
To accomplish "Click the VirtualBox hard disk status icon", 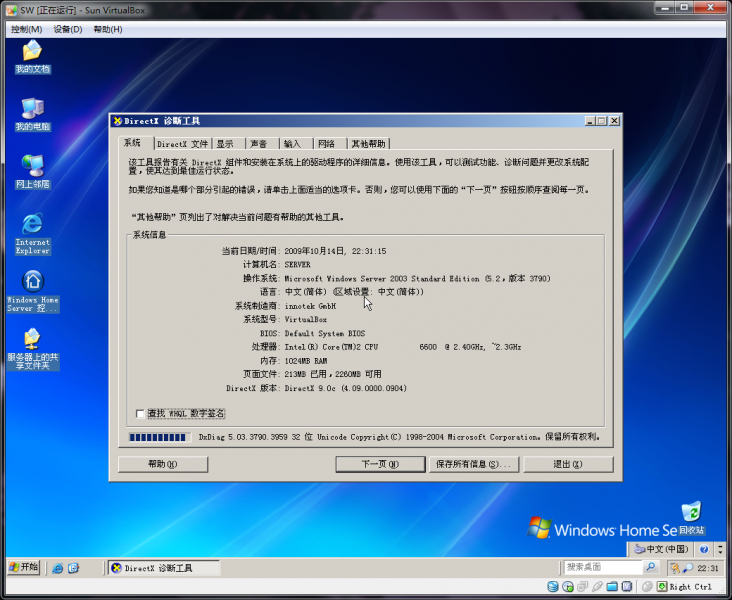I will coord(552,586).
